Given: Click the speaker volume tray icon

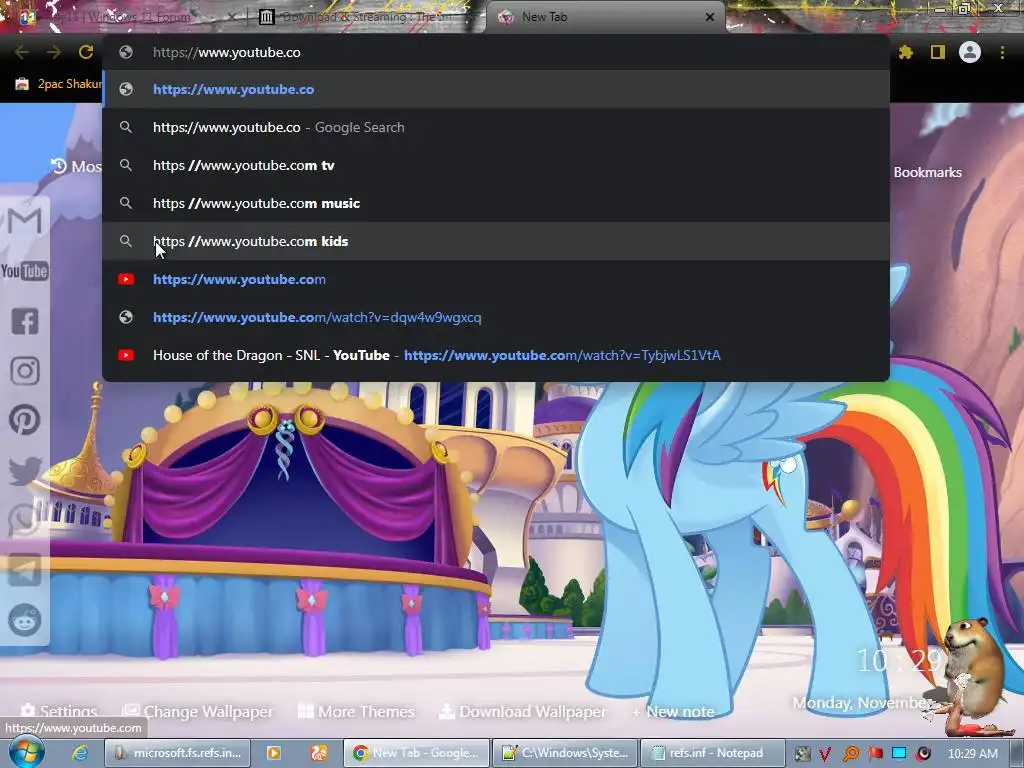Looking at the screenshot, I should (923, 754).
